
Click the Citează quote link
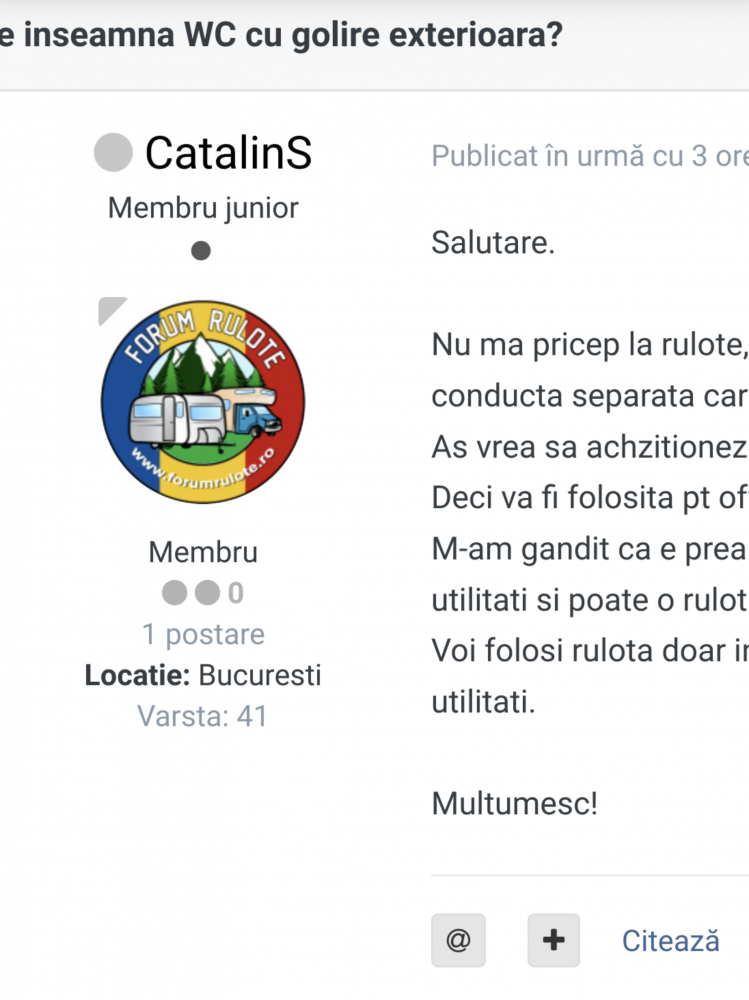point(670,941)
